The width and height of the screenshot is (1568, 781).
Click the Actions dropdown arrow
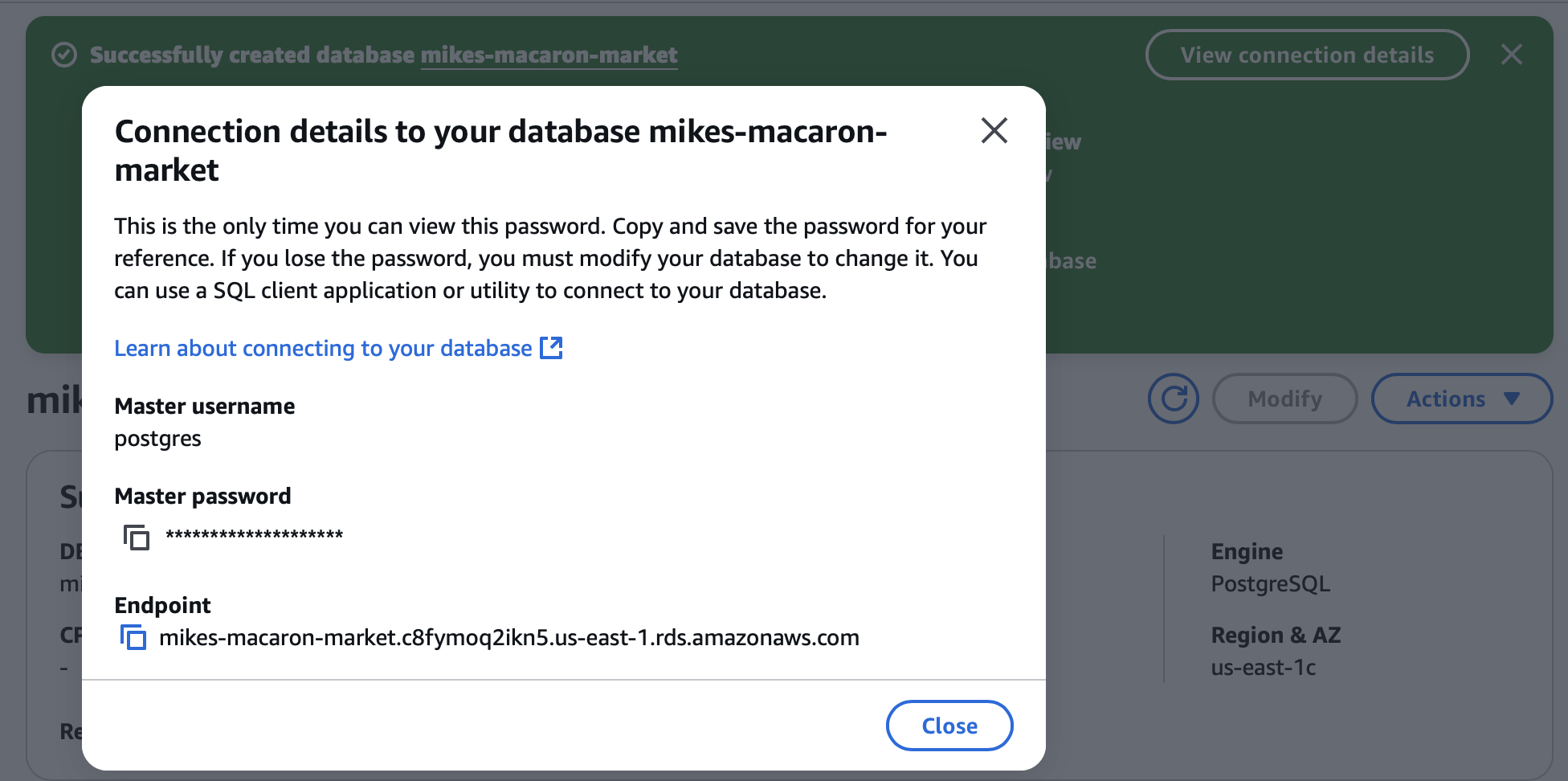[1511, 399]
